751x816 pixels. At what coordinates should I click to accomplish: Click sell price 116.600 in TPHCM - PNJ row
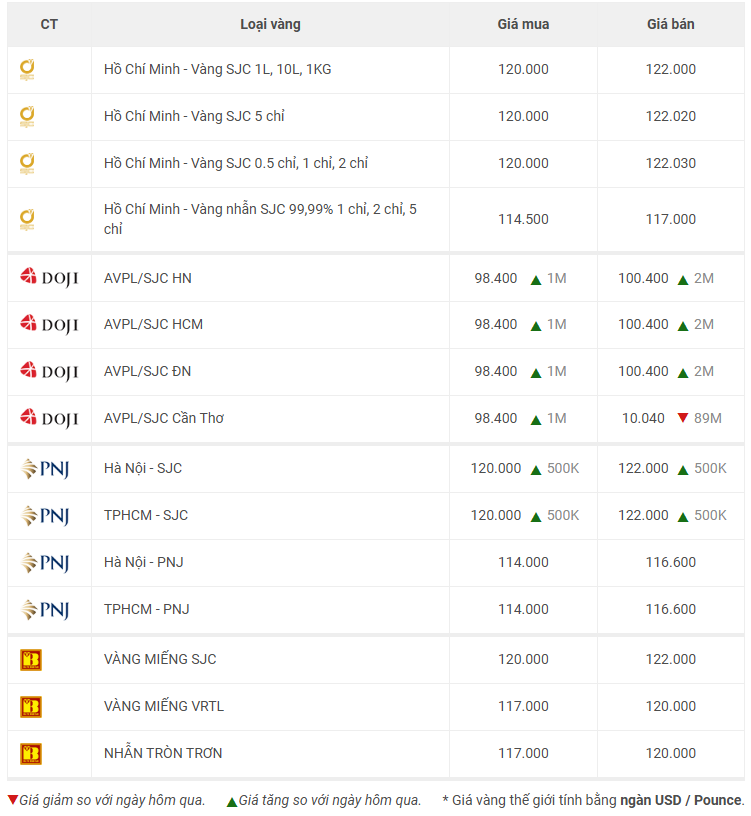tap(670, 609)
